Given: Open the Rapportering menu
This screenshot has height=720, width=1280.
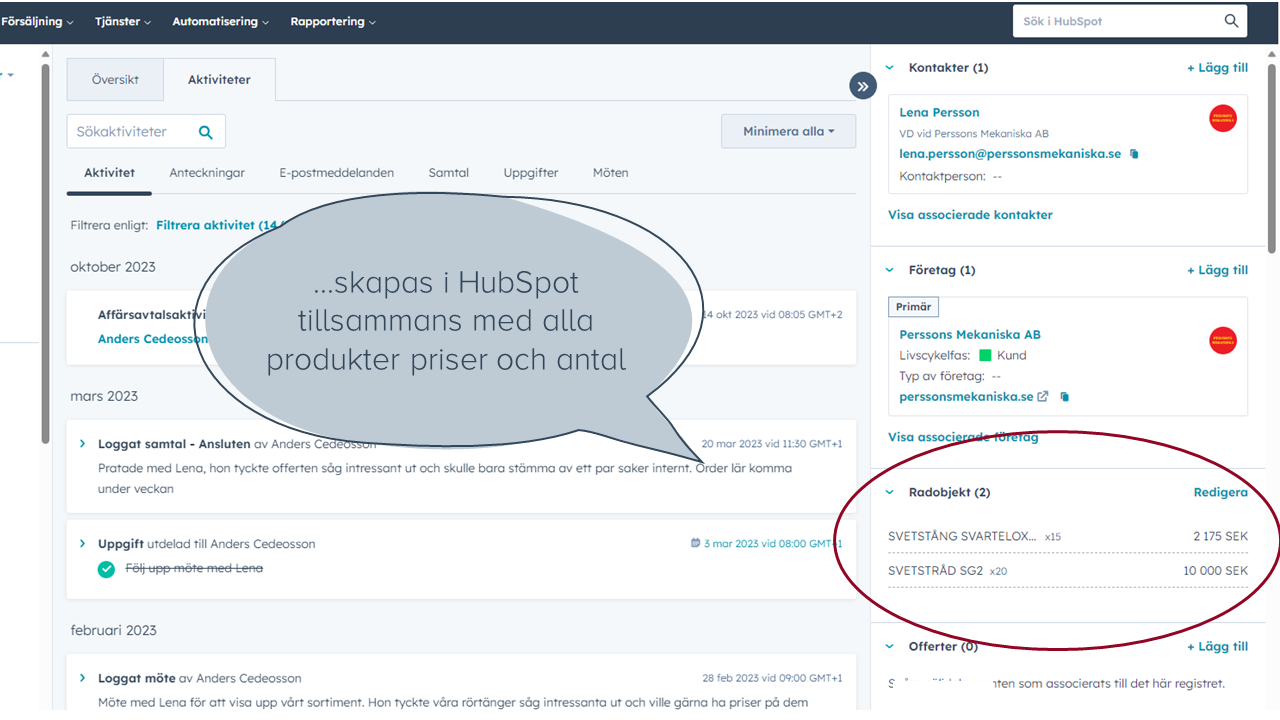Looking at the screenshot, I should tap(333, 21).
